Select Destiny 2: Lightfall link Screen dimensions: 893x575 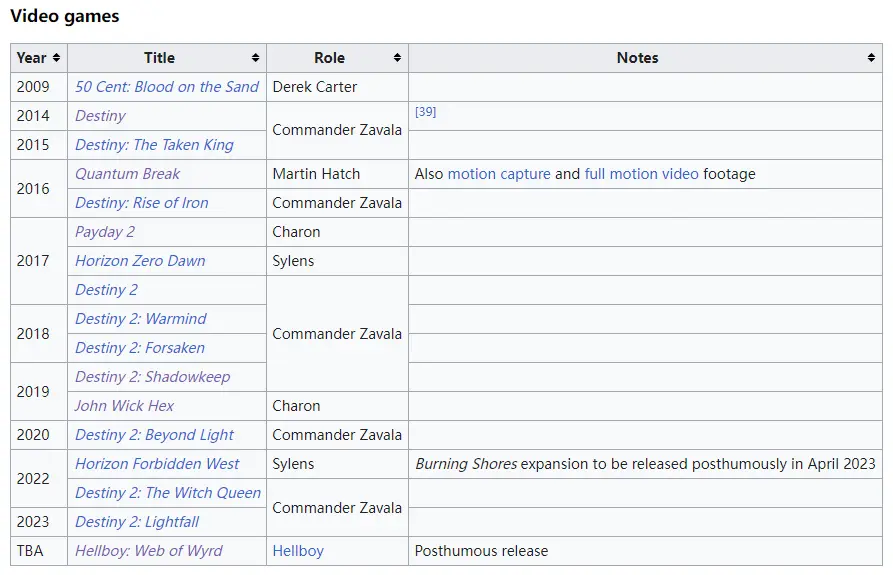pos(137,522)
